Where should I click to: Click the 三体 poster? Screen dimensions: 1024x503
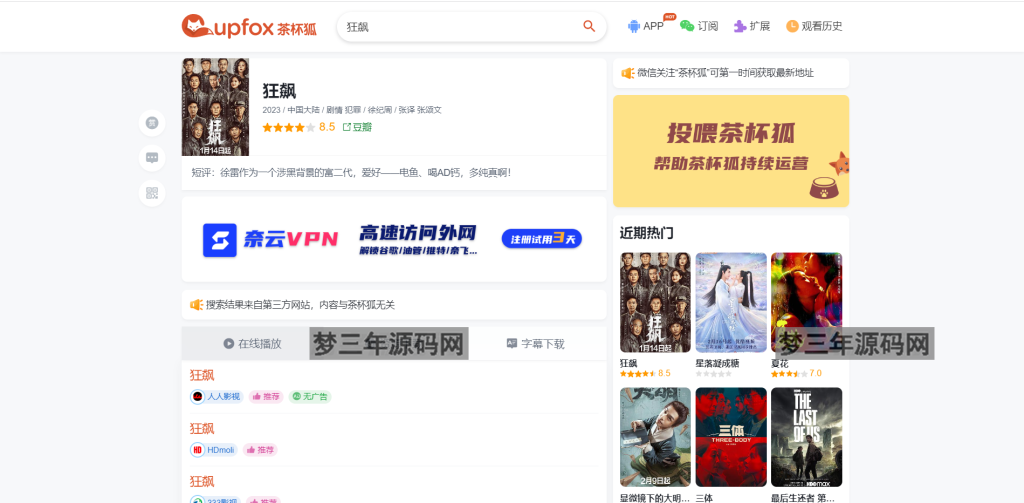tap(731, 437)
